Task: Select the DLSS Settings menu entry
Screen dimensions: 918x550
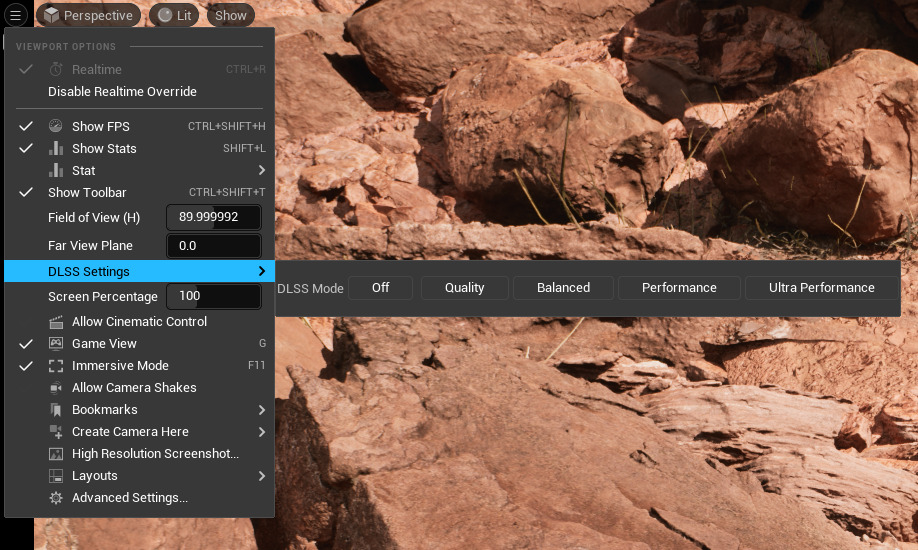Action: point(139,271)
